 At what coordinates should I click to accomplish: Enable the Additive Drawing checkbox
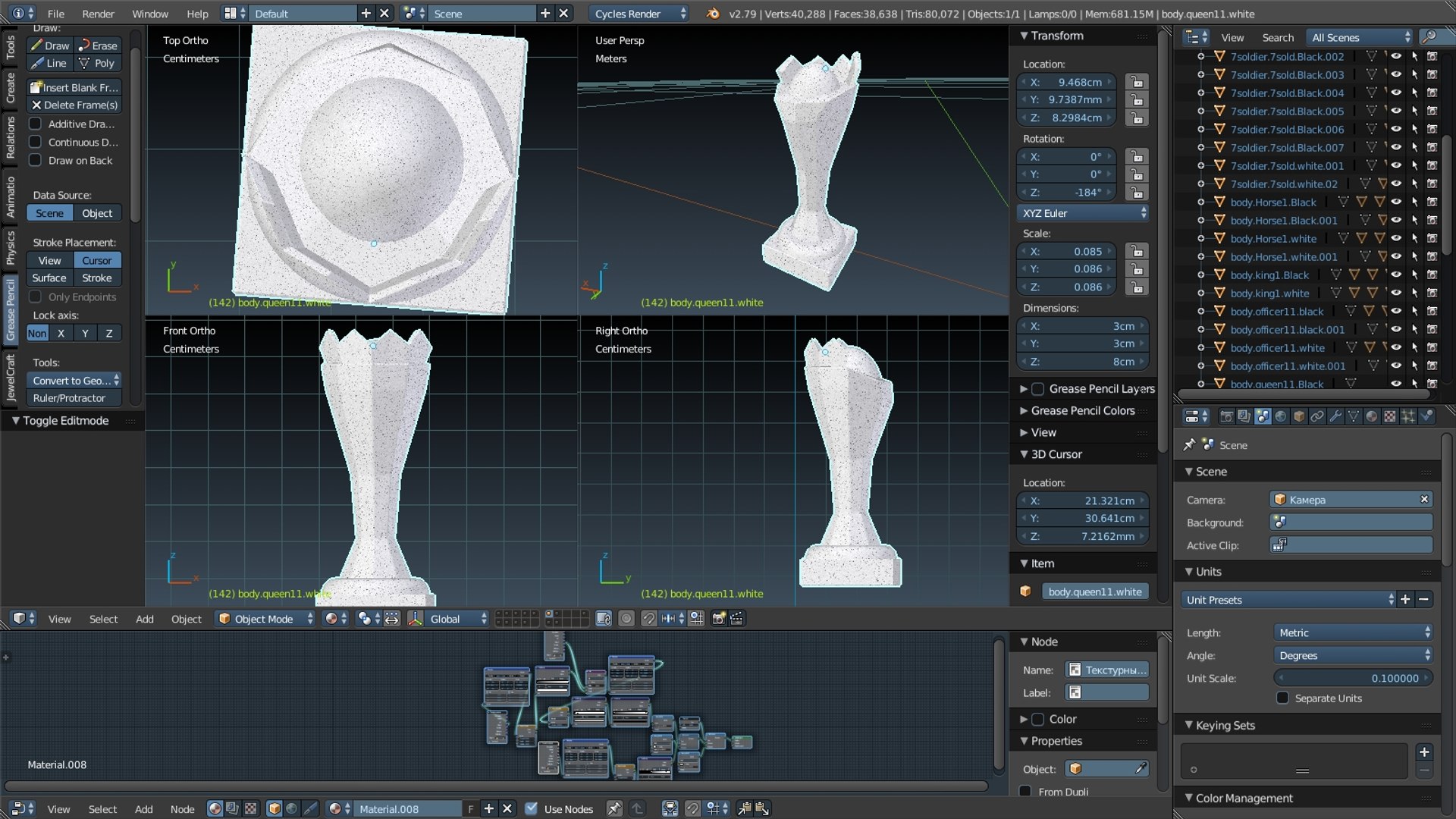35,124
